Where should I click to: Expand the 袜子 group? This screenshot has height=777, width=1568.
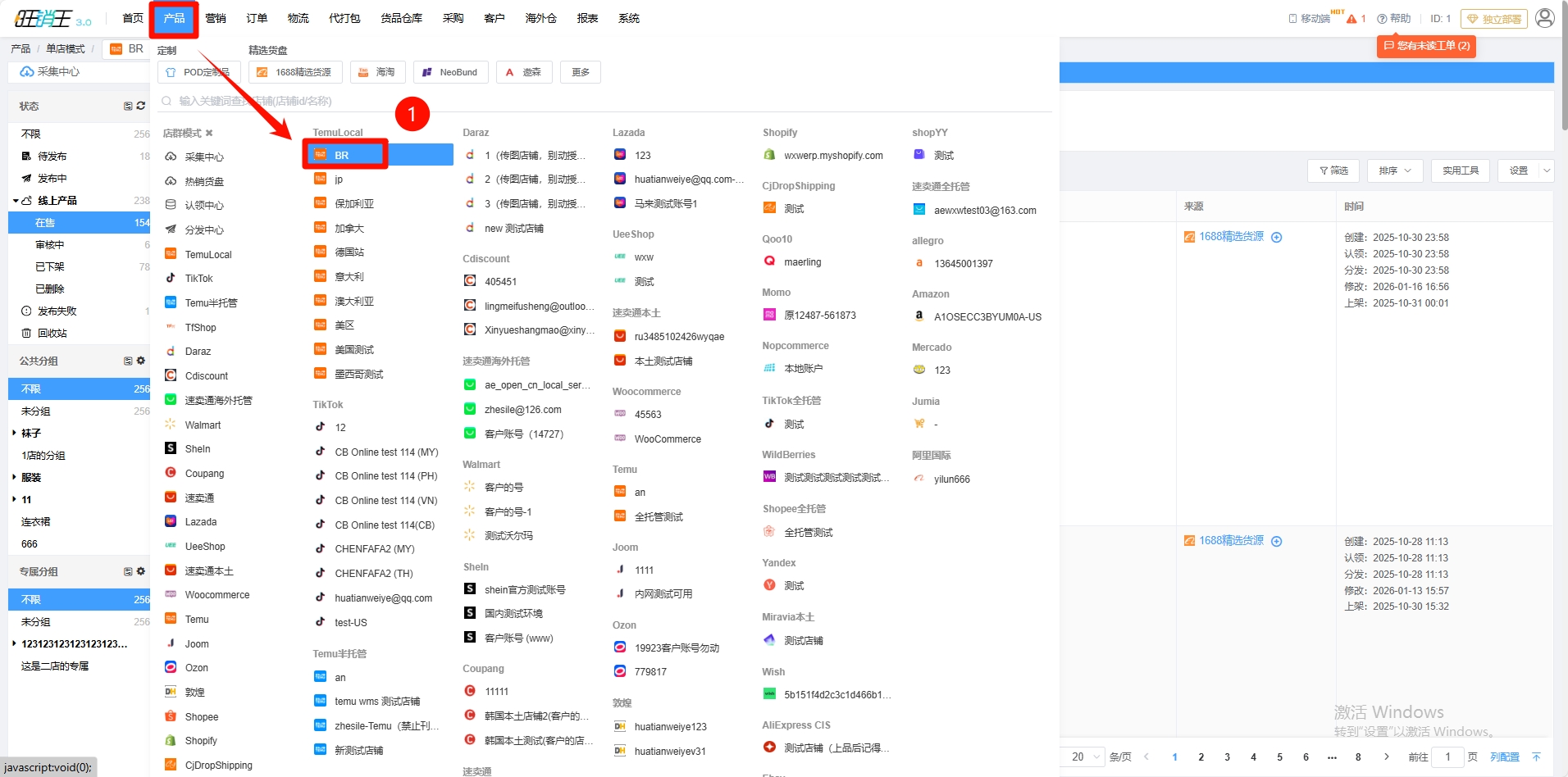(x=14, y=433)
